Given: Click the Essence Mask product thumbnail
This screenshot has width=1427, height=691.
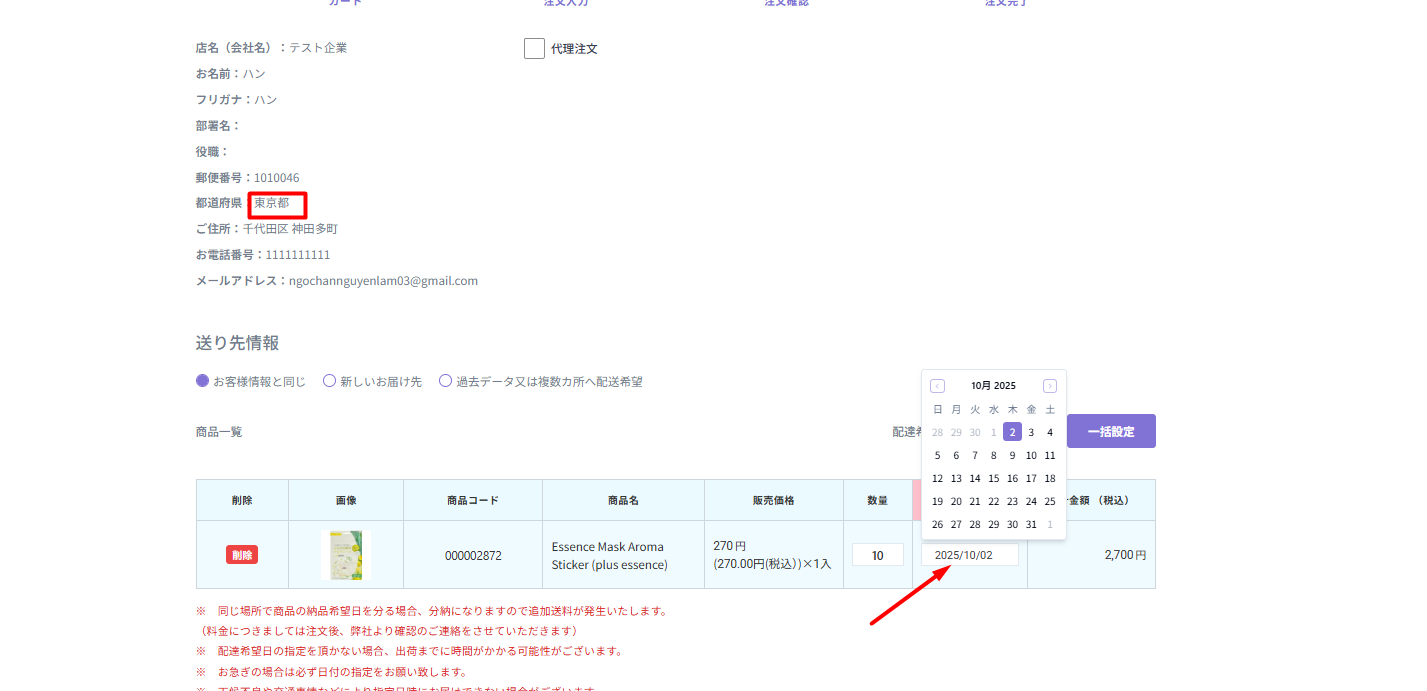Looking at the screenshot, I should (x=346, y=555).
